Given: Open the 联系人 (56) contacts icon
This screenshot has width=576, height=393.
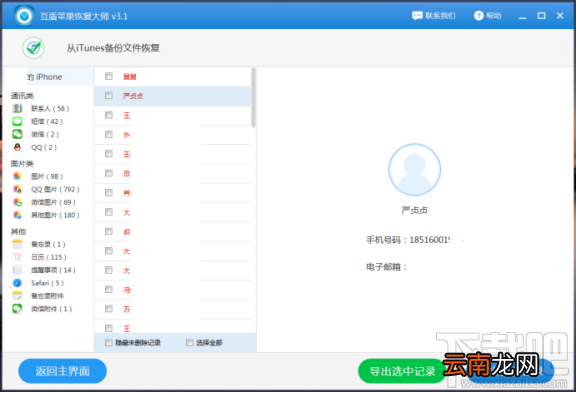Looking at the screenshot, I should (x=17, y=108).
